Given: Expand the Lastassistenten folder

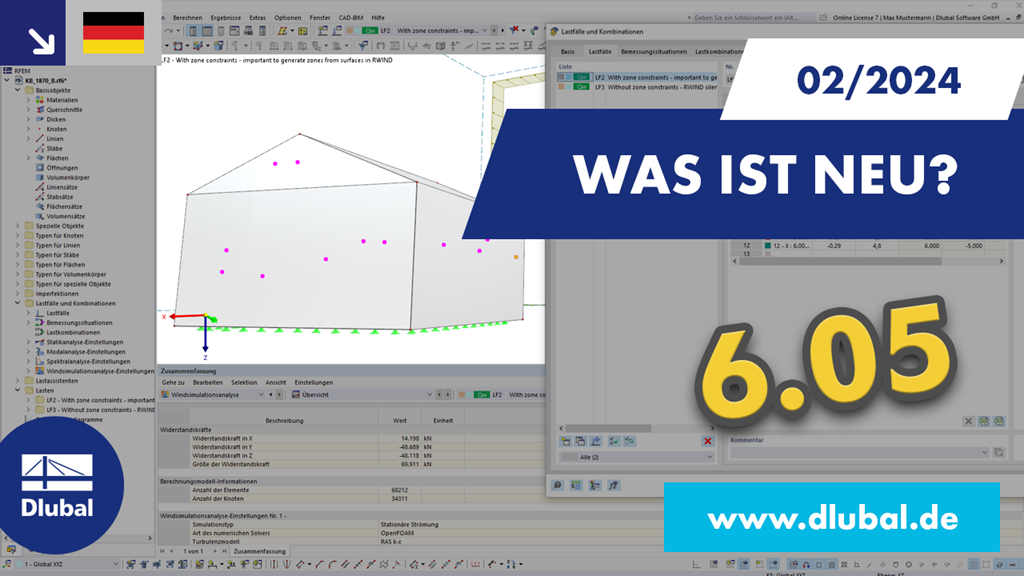Looking at the screenshot, I should pyautogui.click(x=18, y=381).
